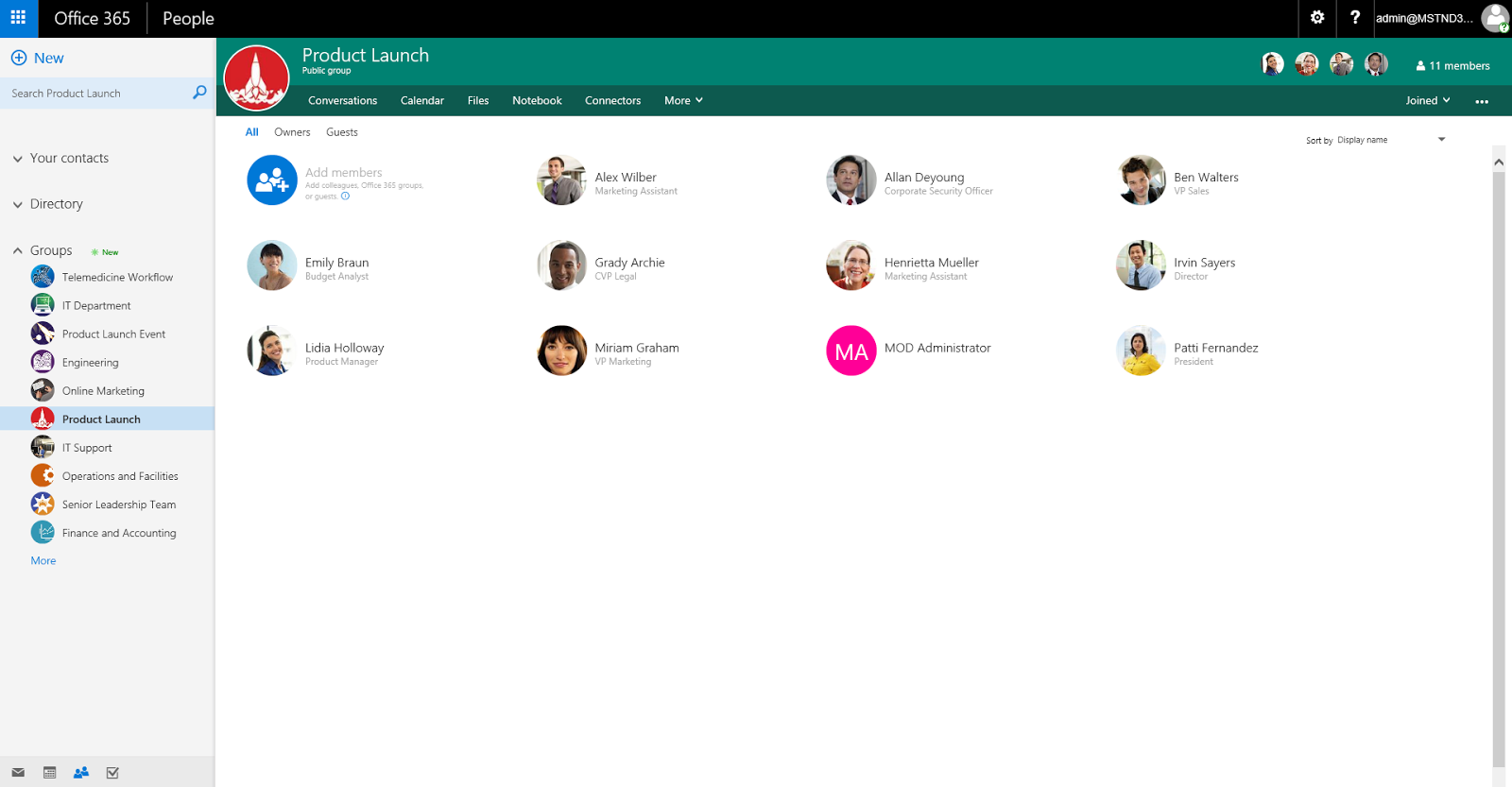The height and width of the screenshot is (787, 1512).
Task: Click the info icon under Add members
Action: click(345, 197)
